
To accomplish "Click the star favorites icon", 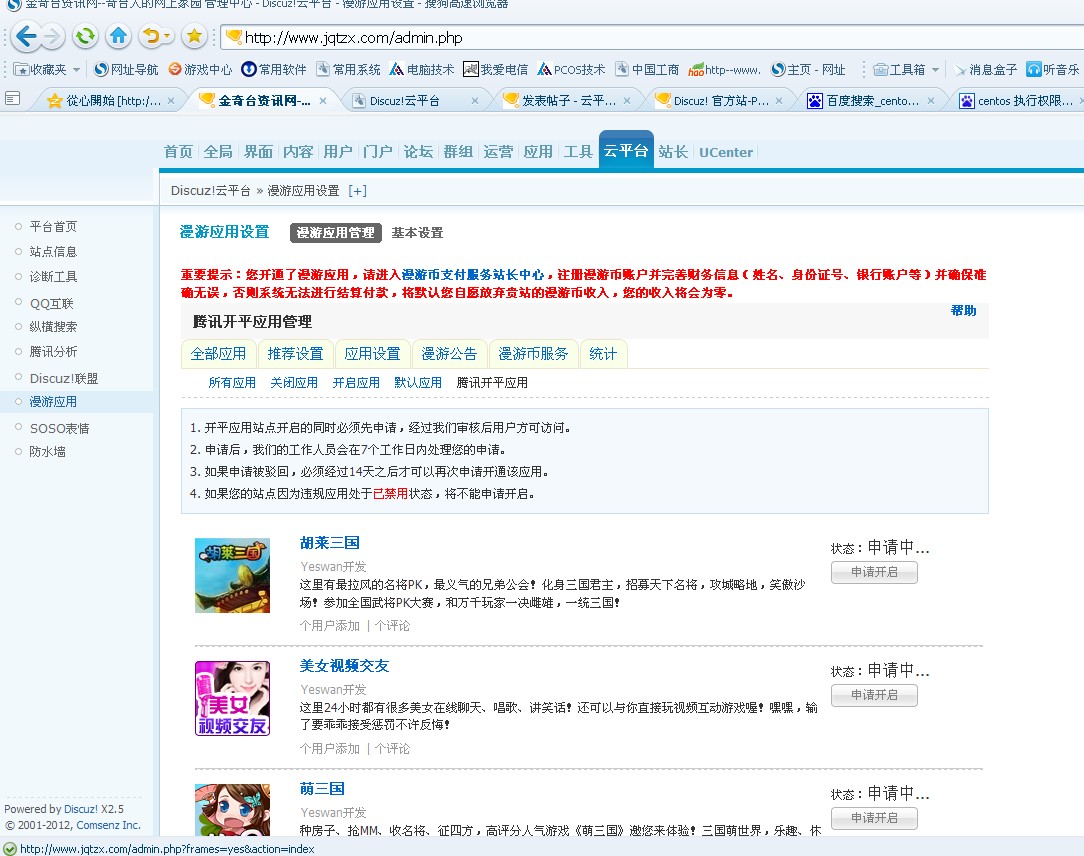I will click(195, 36).
